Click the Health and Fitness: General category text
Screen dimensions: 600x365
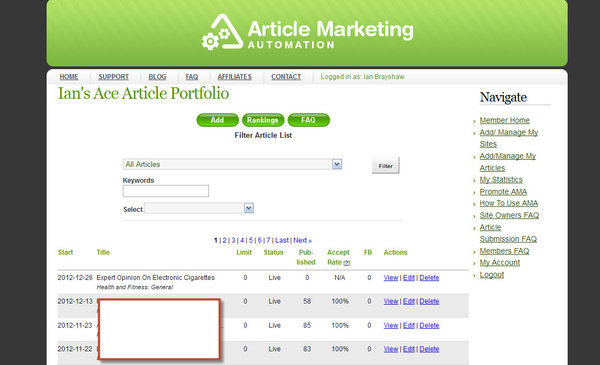click(135, 287)
